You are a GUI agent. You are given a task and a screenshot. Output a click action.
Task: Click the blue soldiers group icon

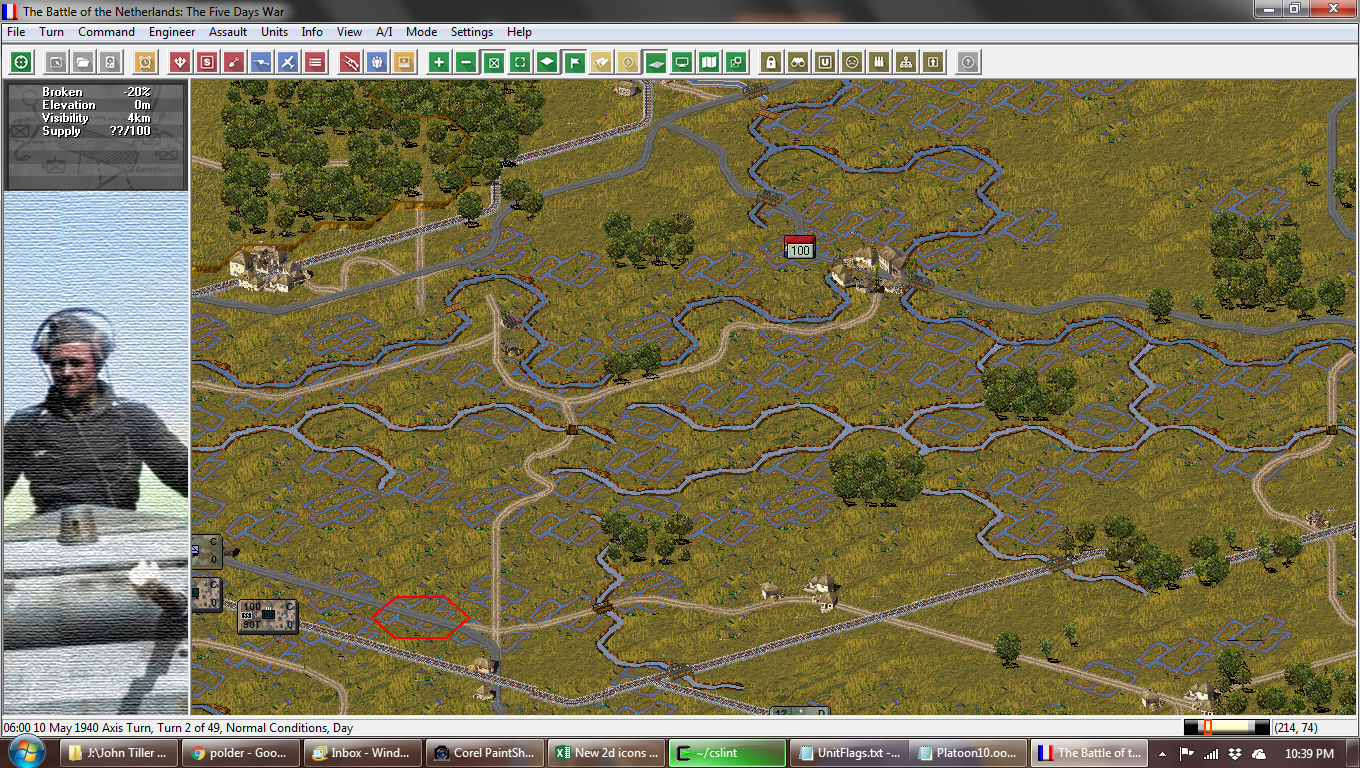pyautogui.click(x=377, y=62)
